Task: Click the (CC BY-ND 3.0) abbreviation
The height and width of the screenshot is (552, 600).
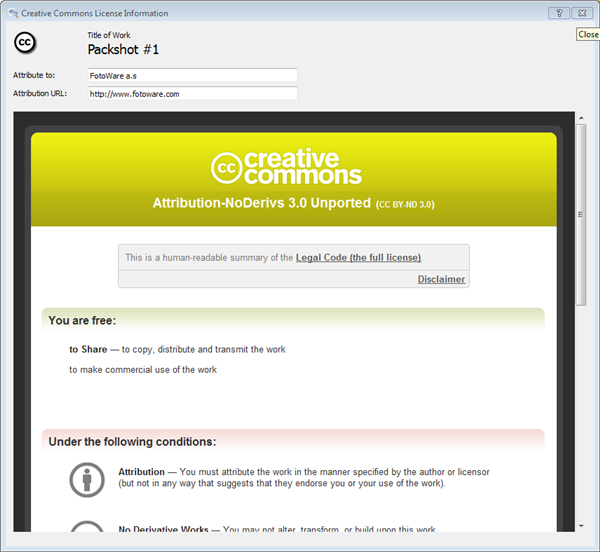Action: (405, 204)
